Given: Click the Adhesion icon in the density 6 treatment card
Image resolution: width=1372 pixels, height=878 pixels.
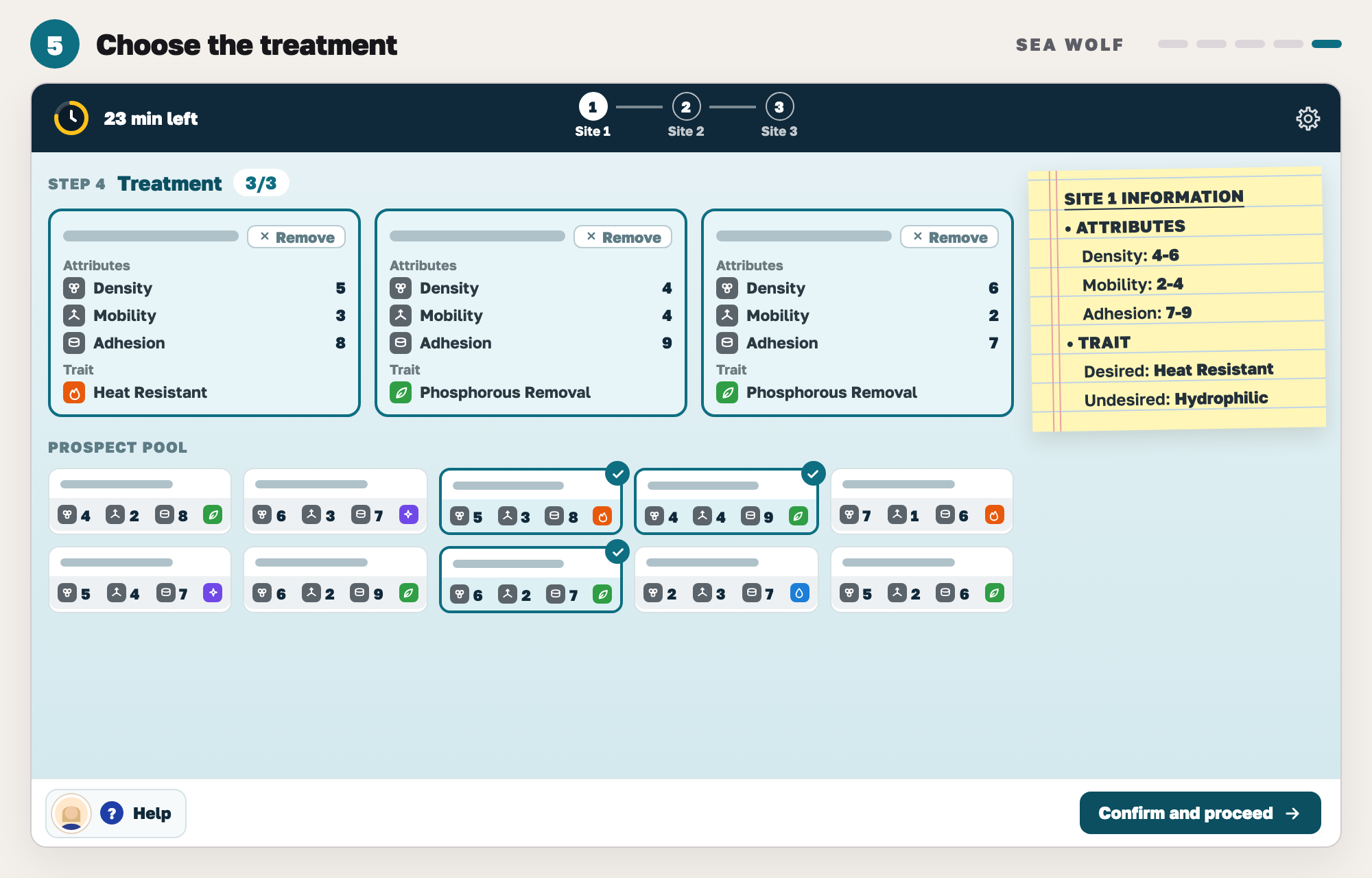Looking at the screenshot, I should [x=727, y=343].
